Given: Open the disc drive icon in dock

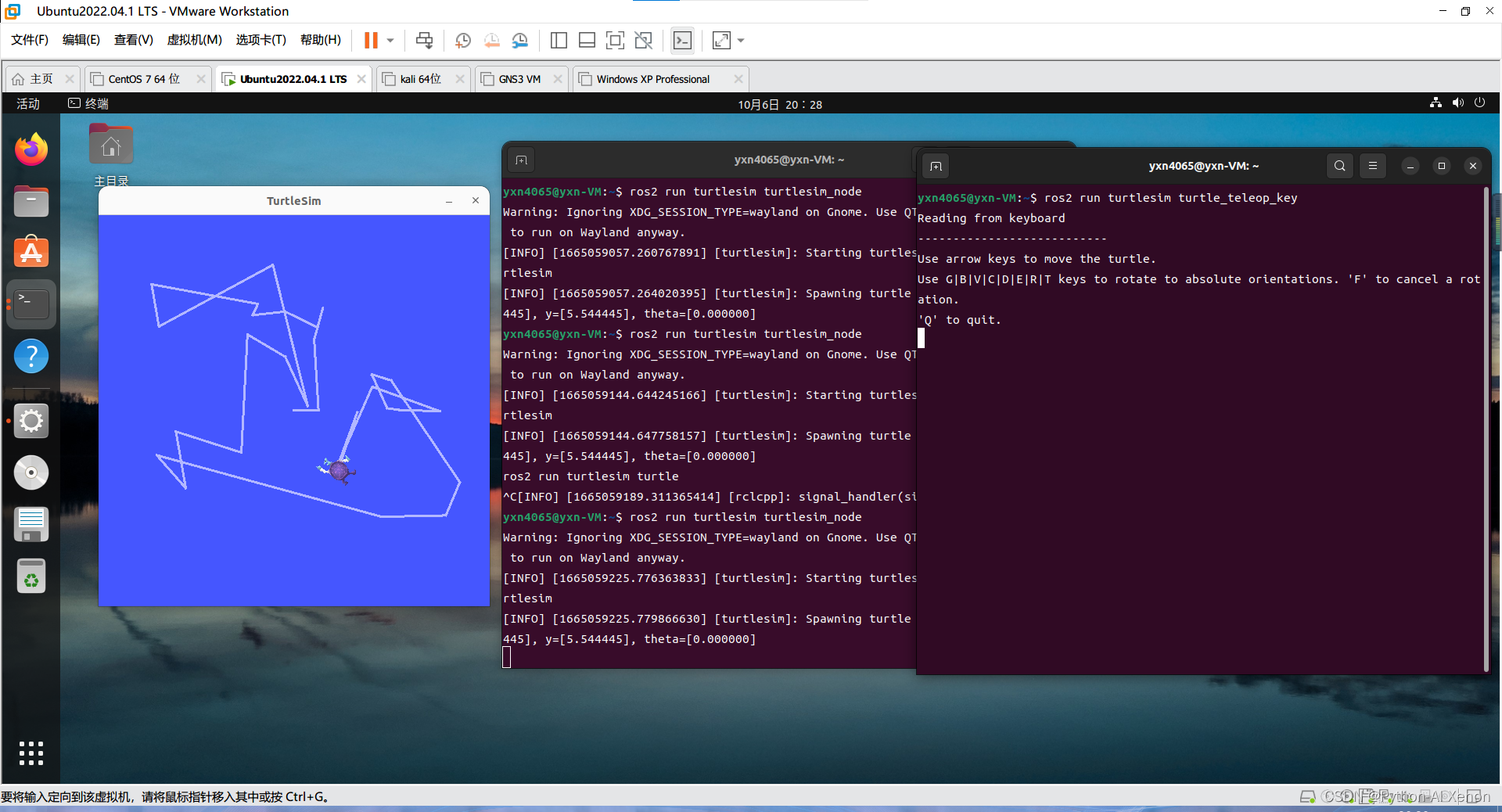Looking at the screenshot, I should click(x=31, y=472).
